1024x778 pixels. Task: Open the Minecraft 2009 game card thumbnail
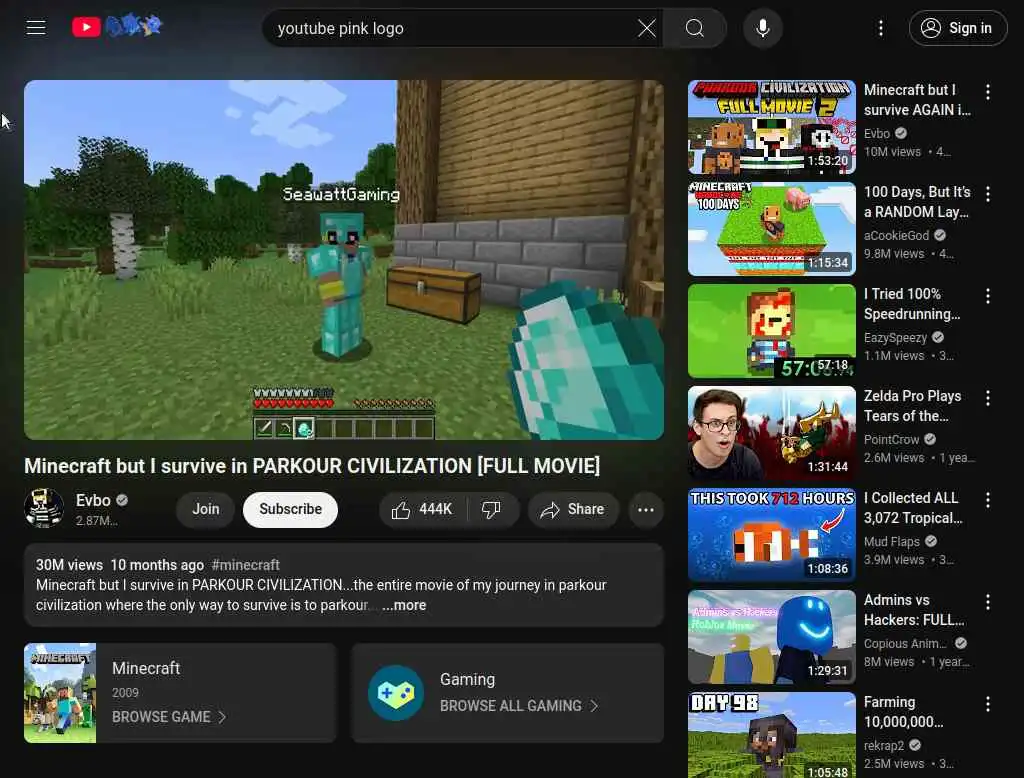[60, 693]
